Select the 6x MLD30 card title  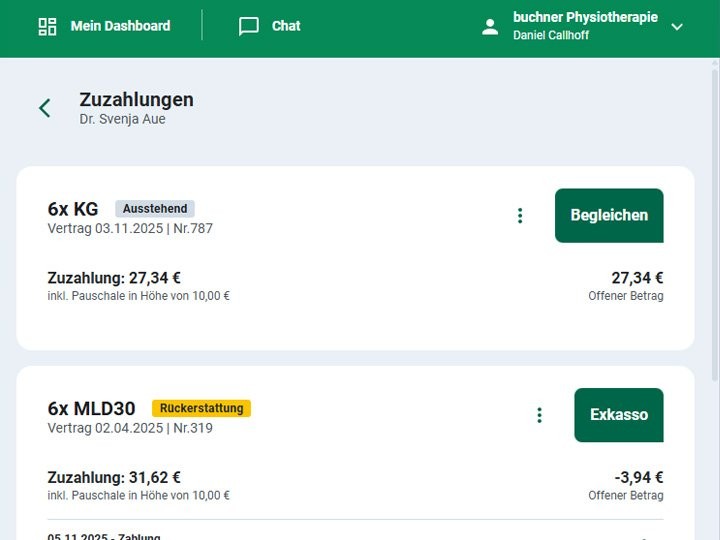click(91, 408)
